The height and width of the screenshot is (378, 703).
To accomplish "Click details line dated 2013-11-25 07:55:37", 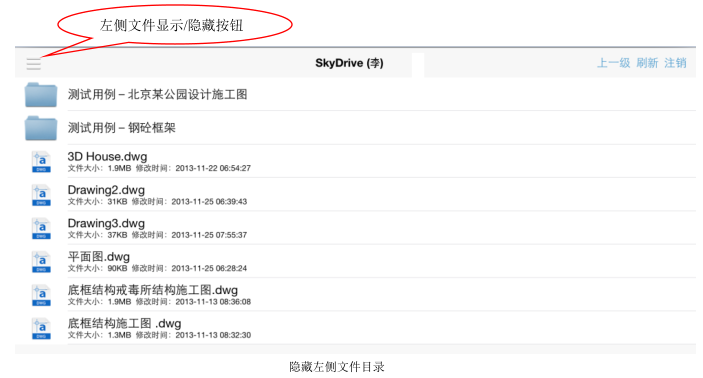I will coord(157,235).
